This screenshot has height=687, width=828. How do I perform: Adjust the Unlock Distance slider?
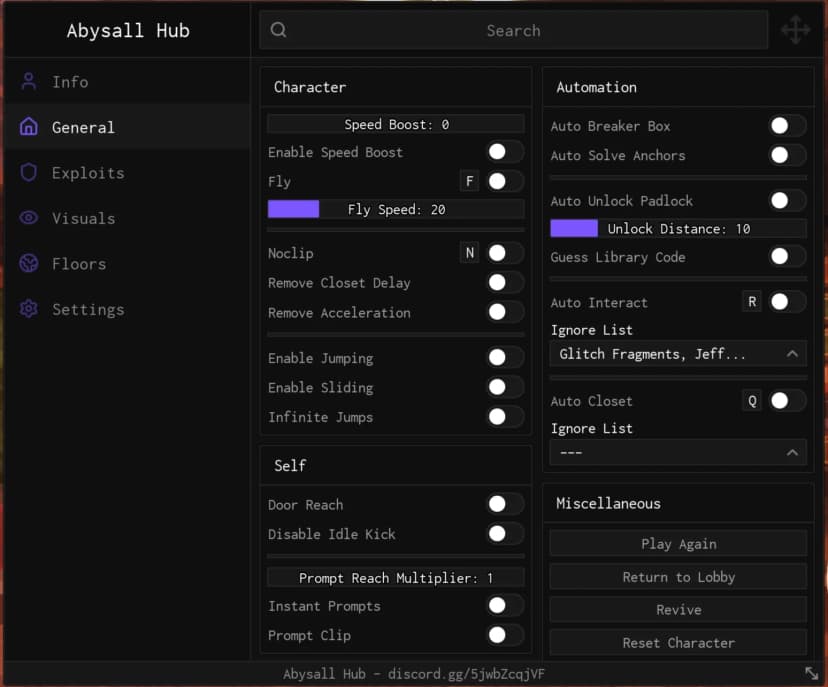point(678,229)
